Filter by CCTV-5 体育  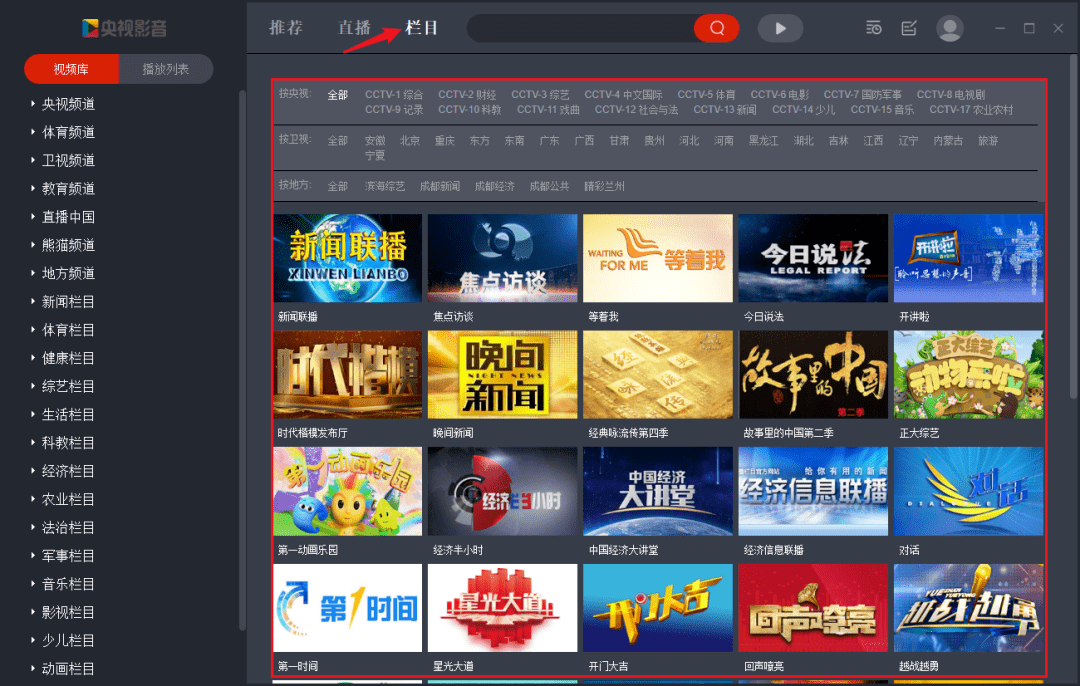point(707,95)
